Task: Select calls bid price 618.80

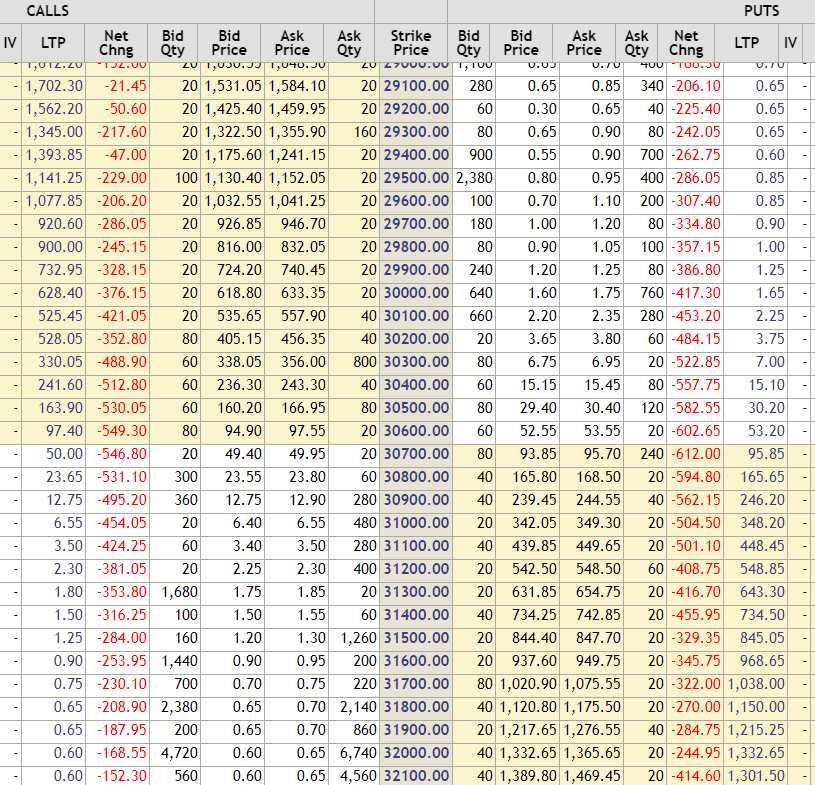Action: tap(239, 293)
